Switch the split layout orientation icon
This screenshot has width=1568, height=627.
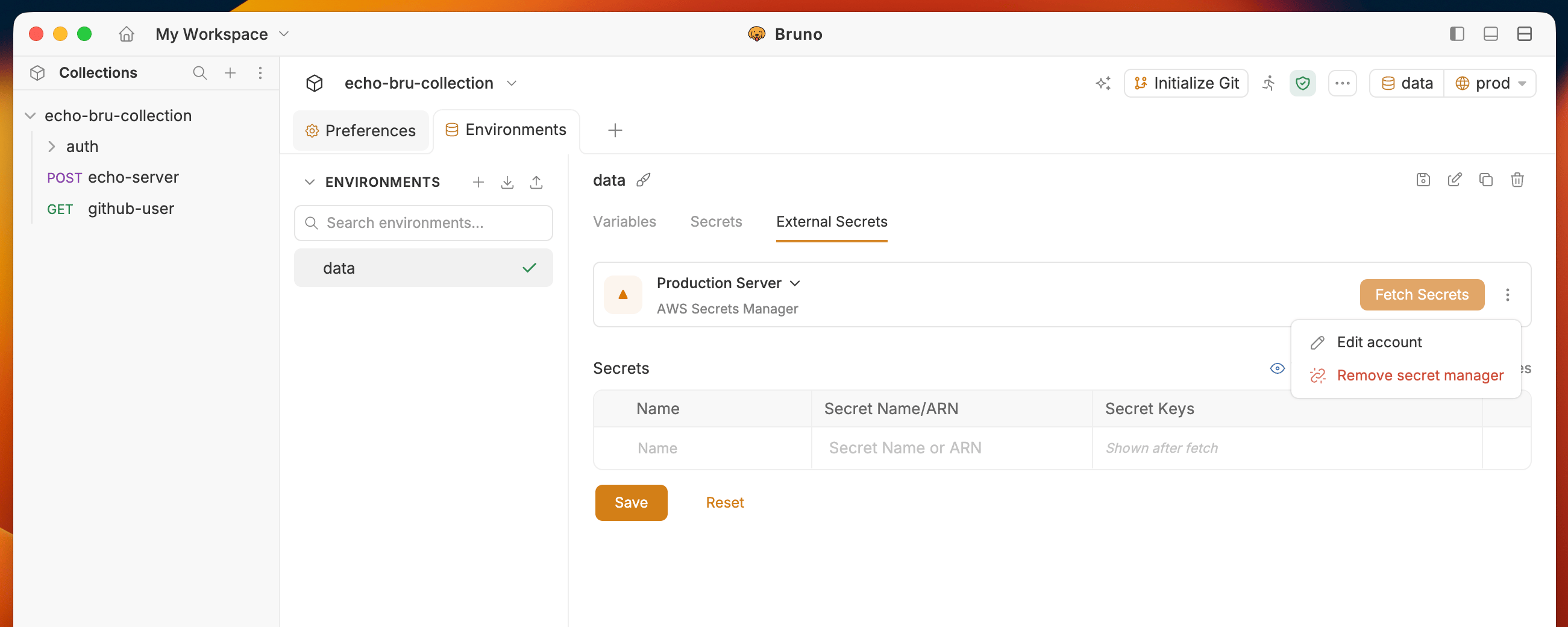pyautogui.click(x=1524, y=34)
